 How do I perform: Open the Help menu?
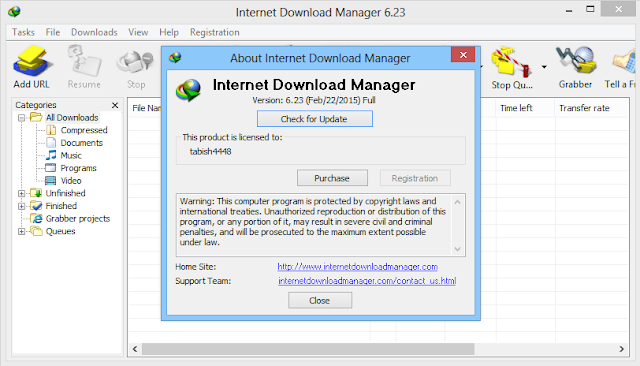(169, 32)
